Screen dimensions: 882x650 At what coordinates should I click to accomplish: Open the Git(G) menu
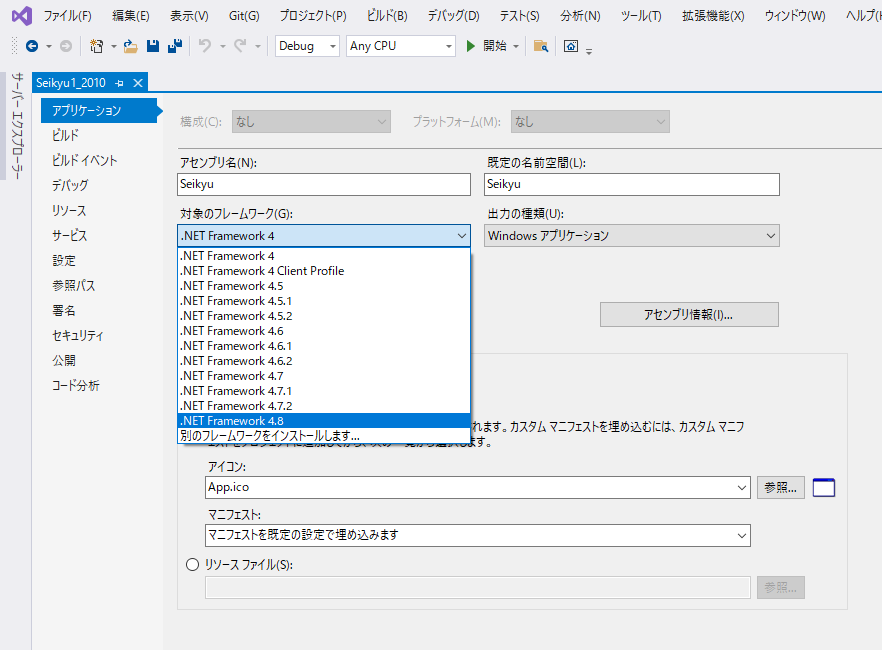coord(244,16)
